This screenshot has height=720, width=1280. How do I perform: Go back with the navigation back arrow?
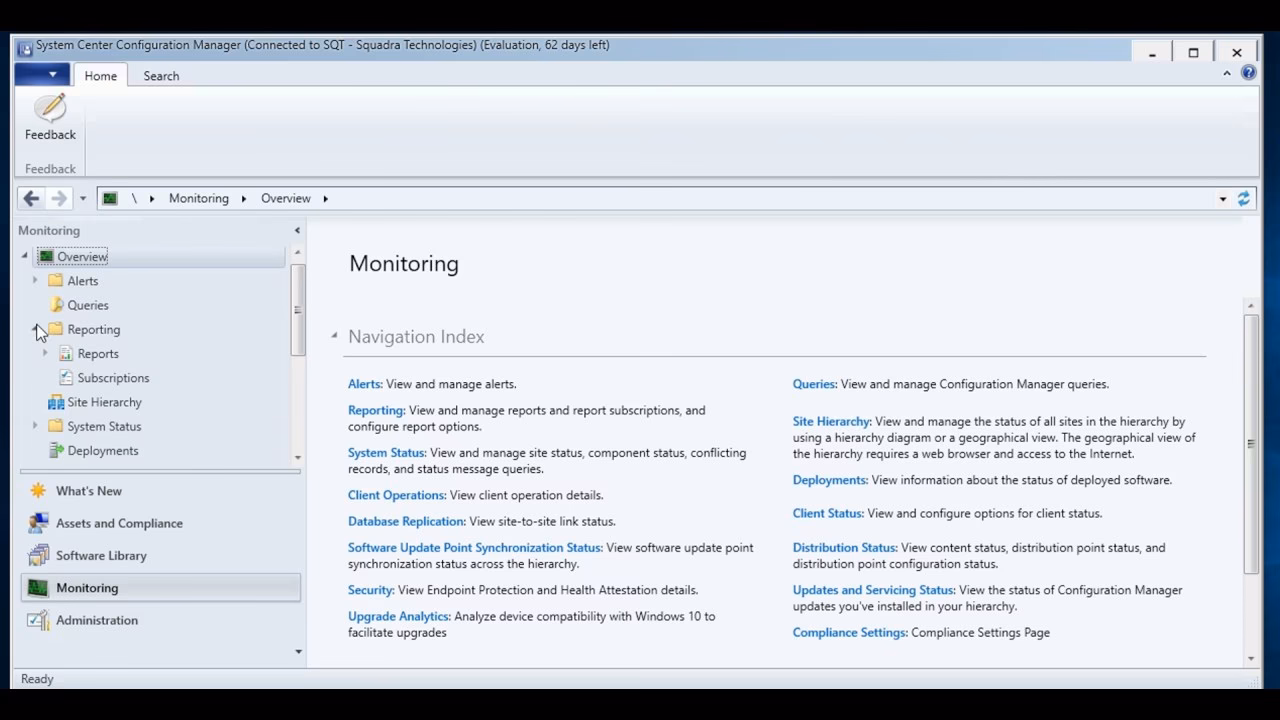point(31,198)
